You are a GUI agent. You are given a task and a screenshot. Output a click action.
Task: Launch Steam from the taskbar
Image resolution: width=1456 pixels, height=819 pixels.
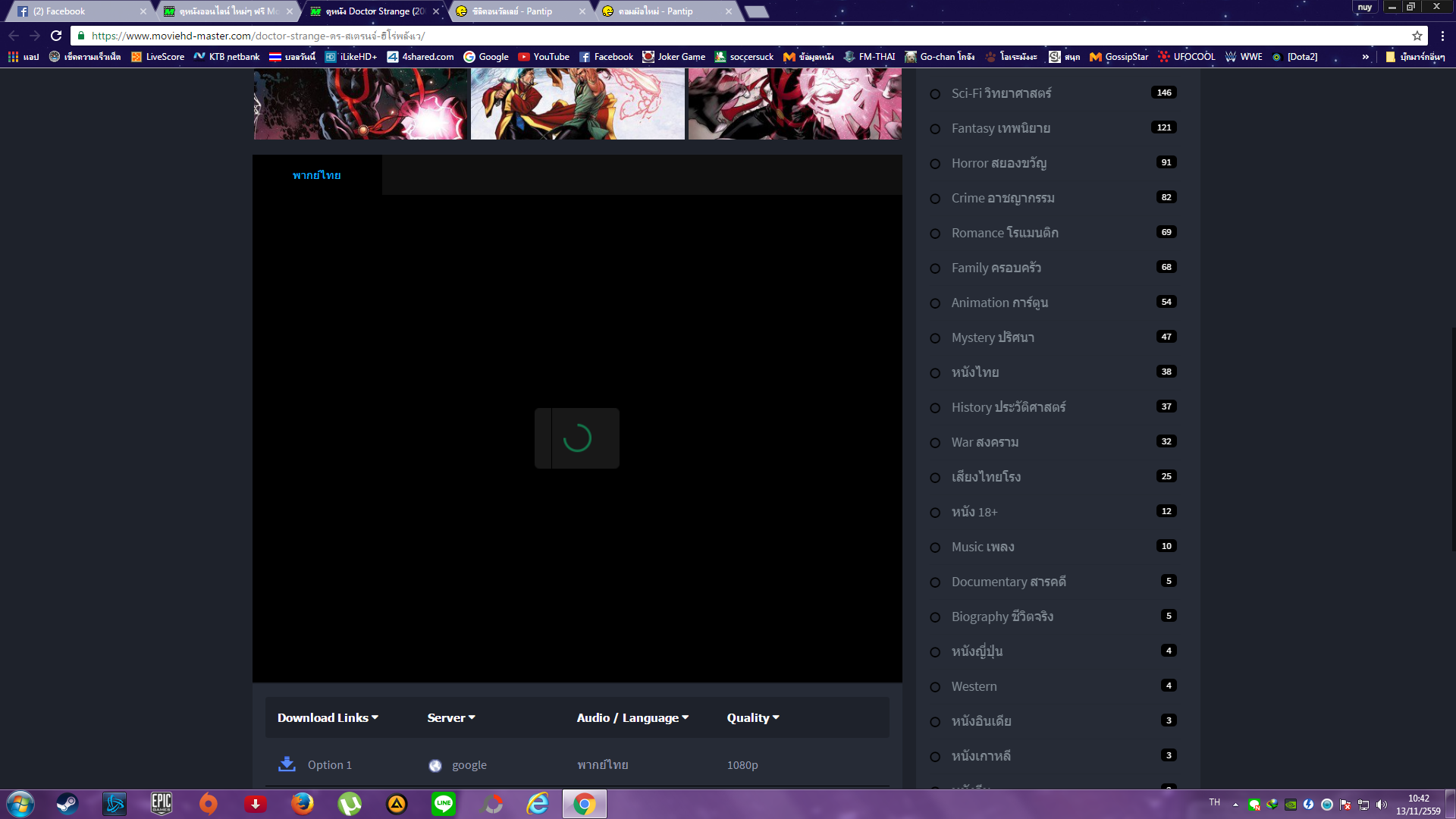pos(67,804)
